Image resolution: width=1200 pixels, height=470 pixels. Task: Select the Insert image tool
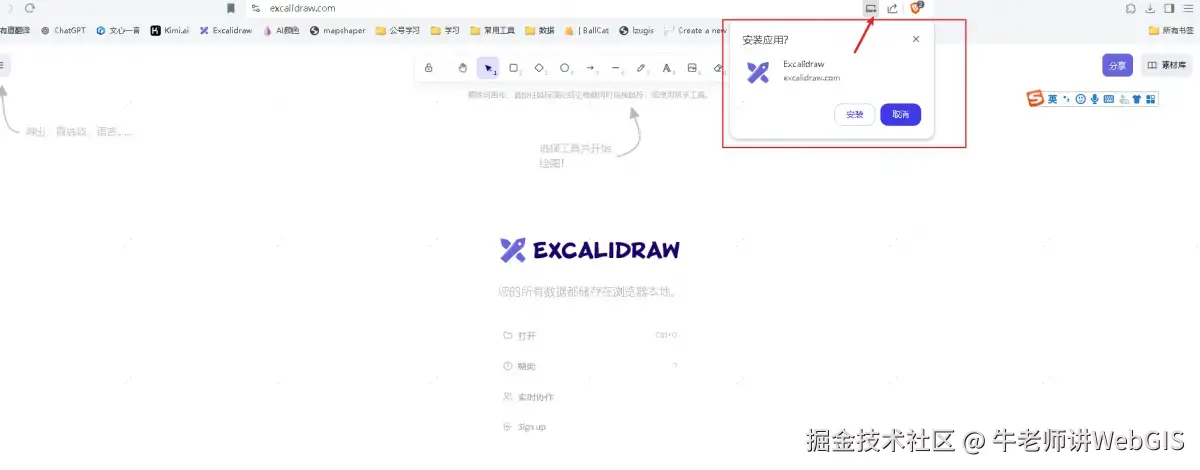click(x=693, y=68)
